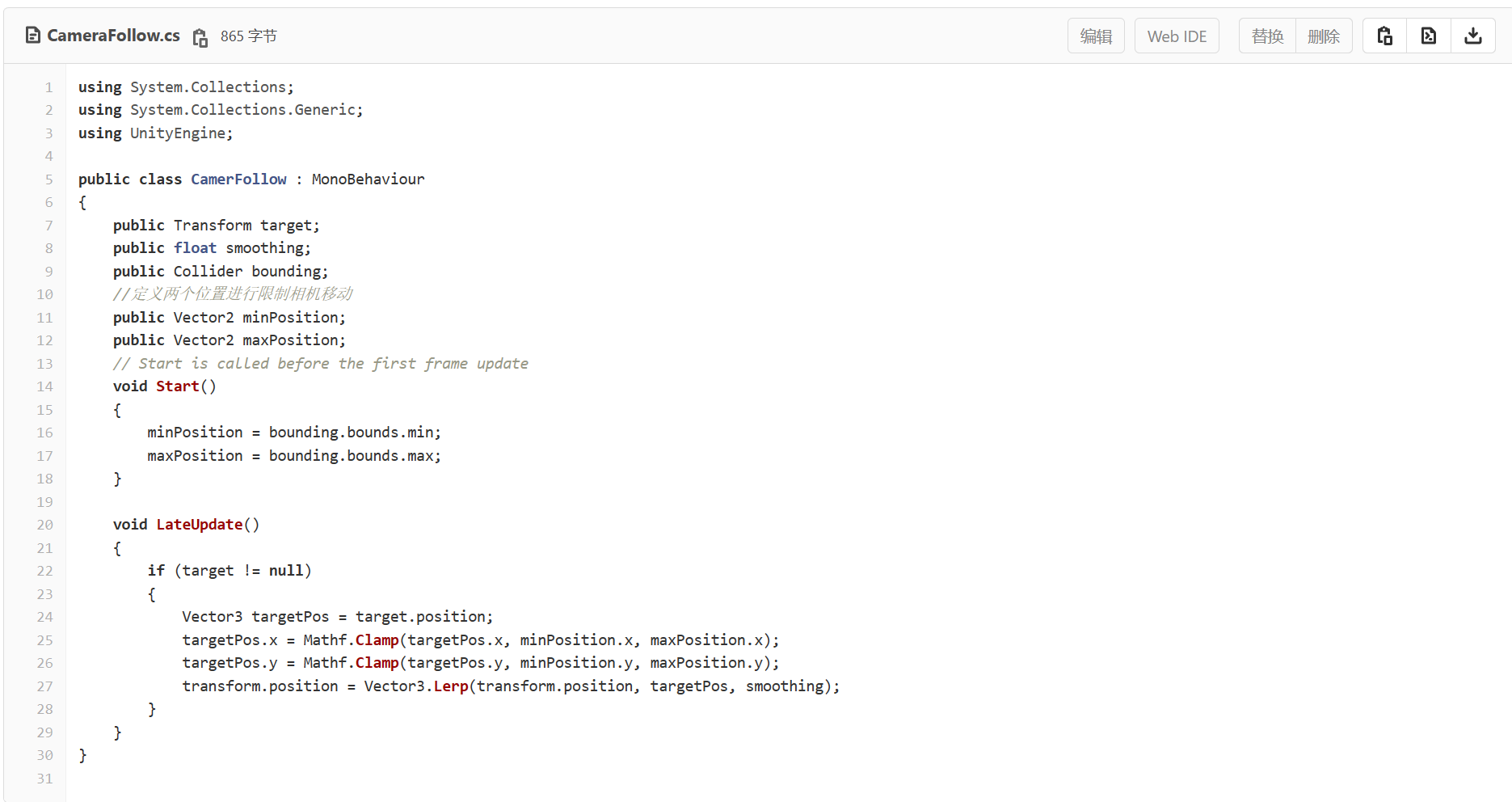Click the 替换 (Replace) button
This screenshot has height=802, width=1512.
click(1267, 36)
